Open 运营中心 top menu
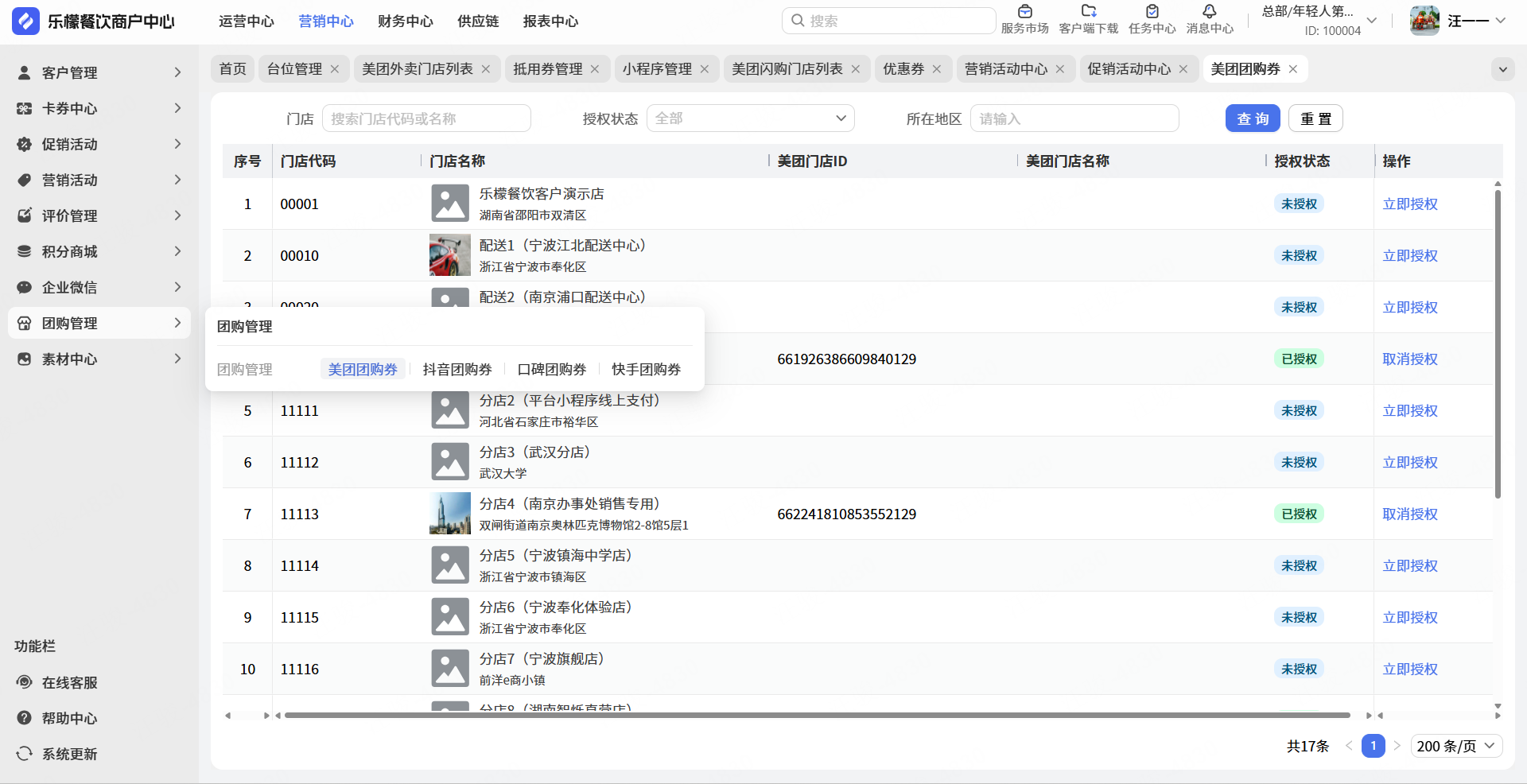Screen dimensions: 1527x784 tap(247, 21)
